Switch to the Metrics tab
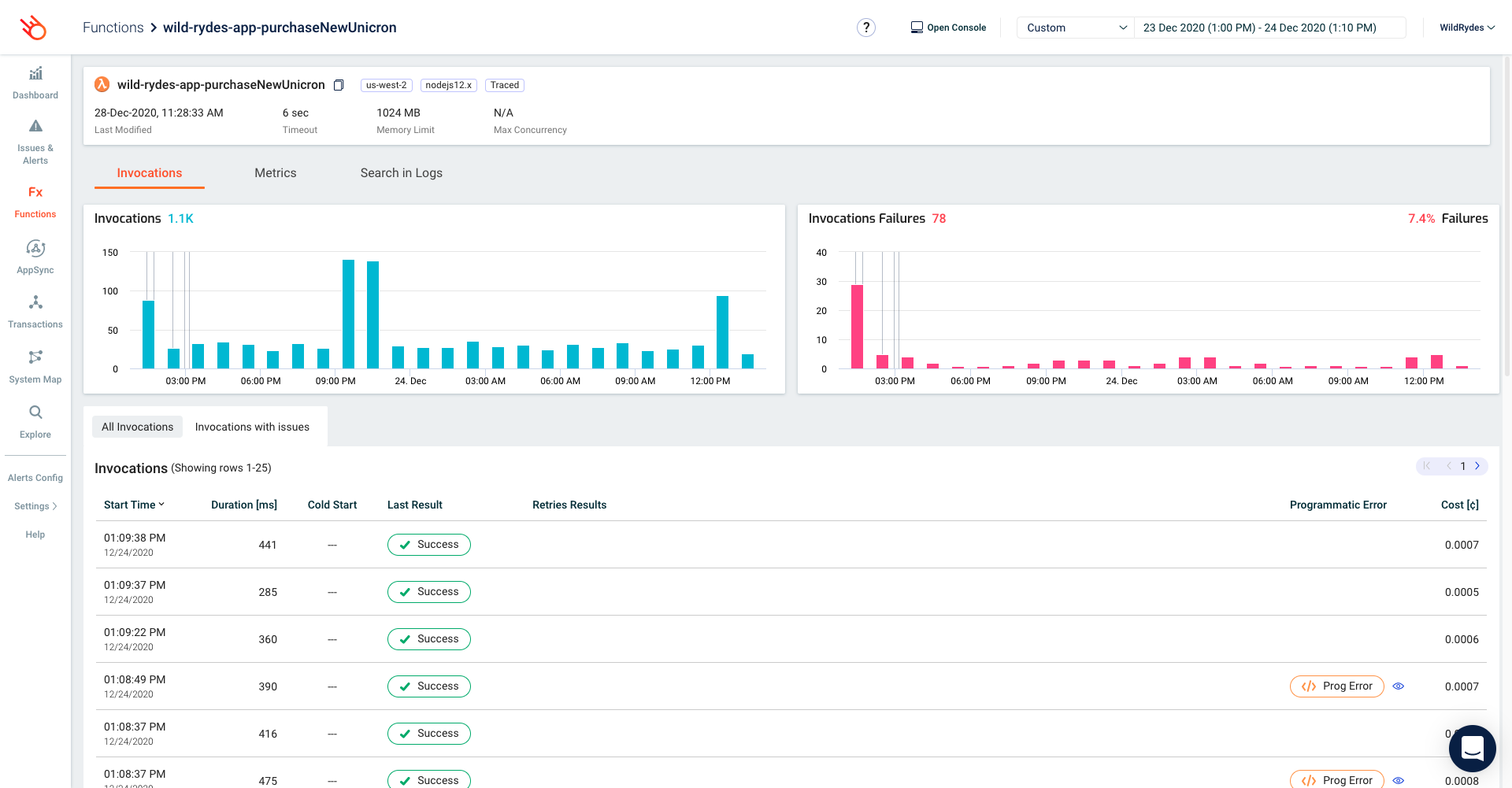 click(x=275, y=173)
